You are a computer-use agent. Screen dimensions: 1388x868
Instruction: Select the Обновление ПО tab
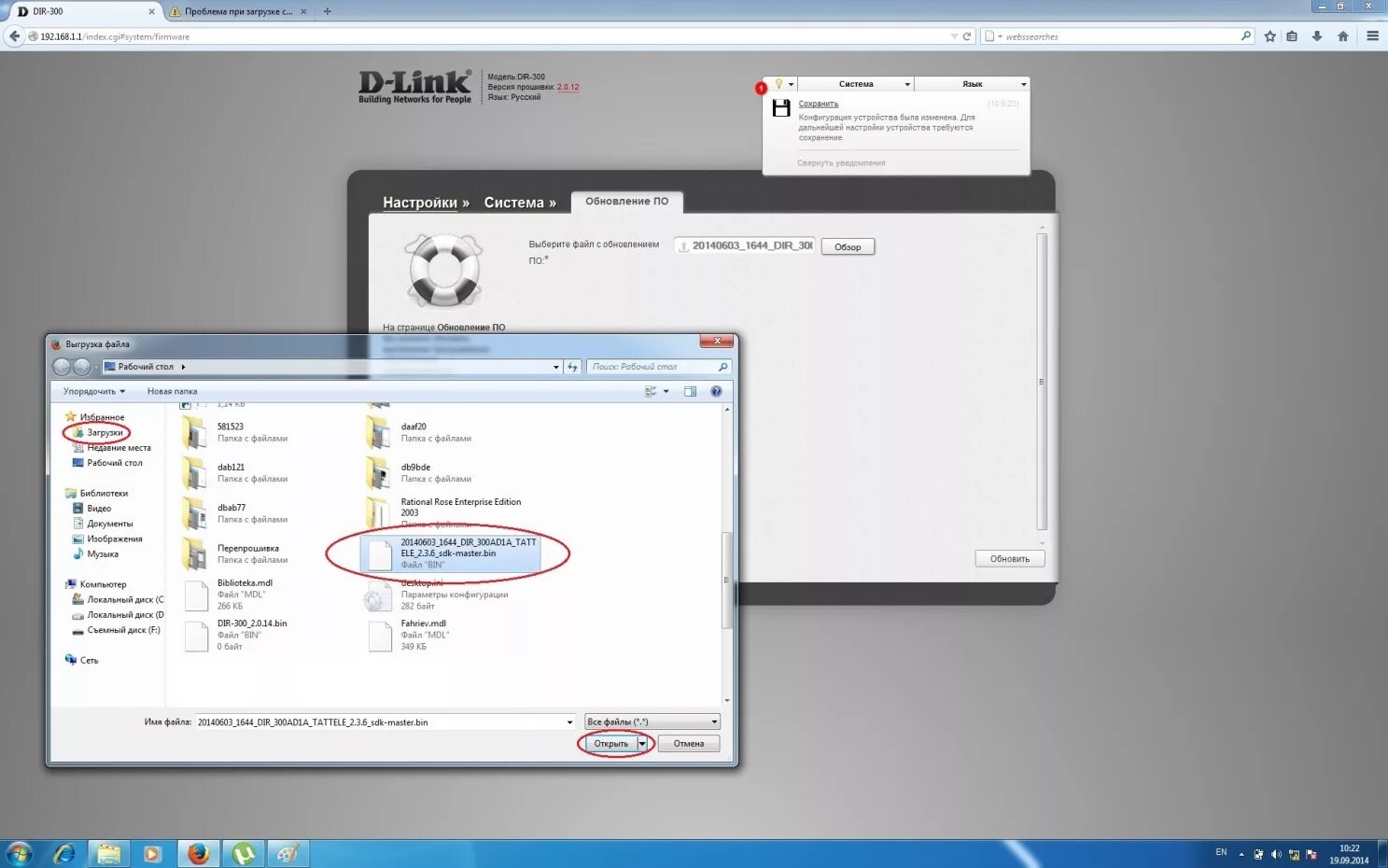[627, 201]
